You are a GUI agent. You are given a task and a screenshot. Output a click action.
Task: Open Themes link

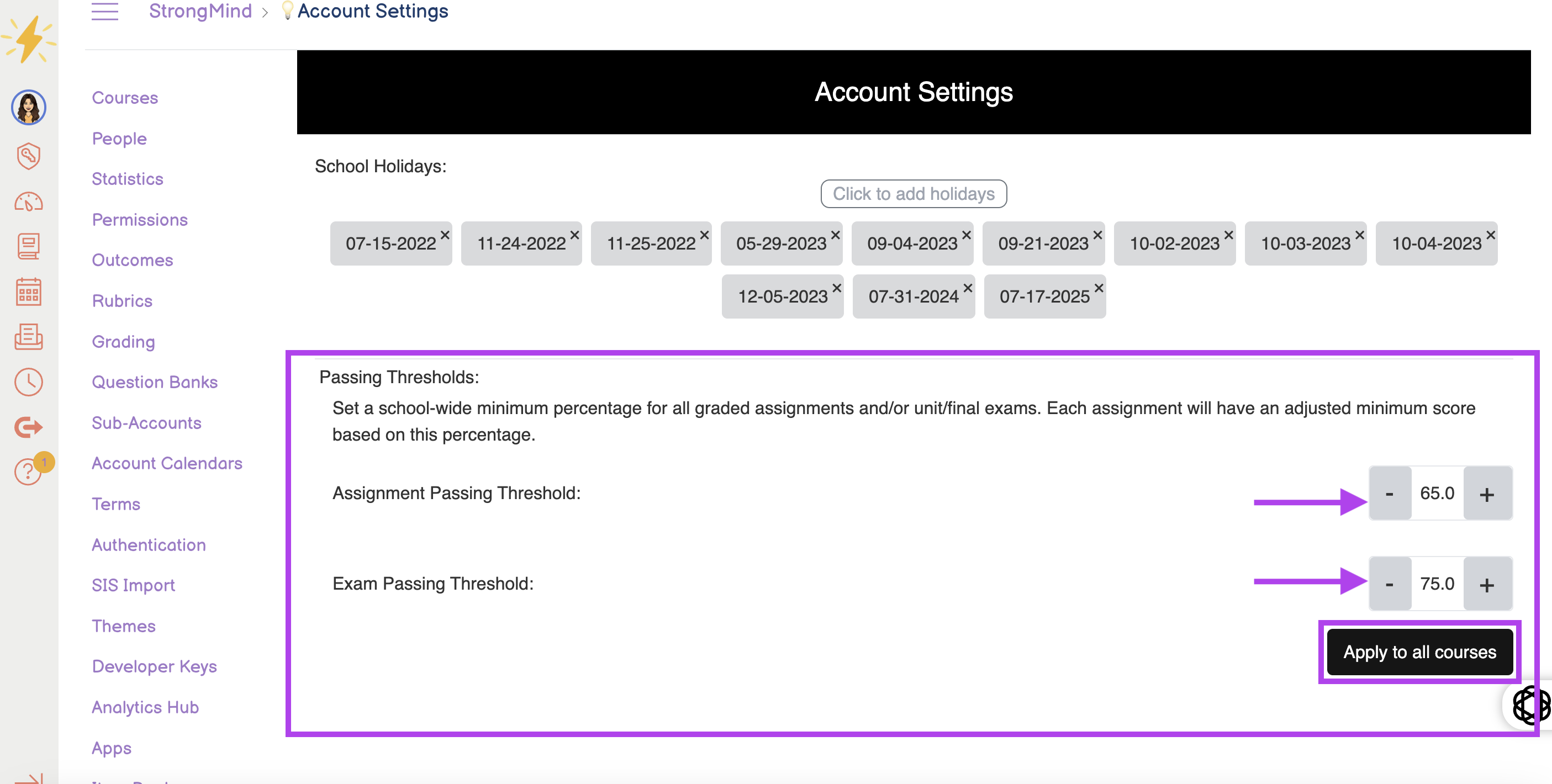pyautogui.click(x=124, y=626)
